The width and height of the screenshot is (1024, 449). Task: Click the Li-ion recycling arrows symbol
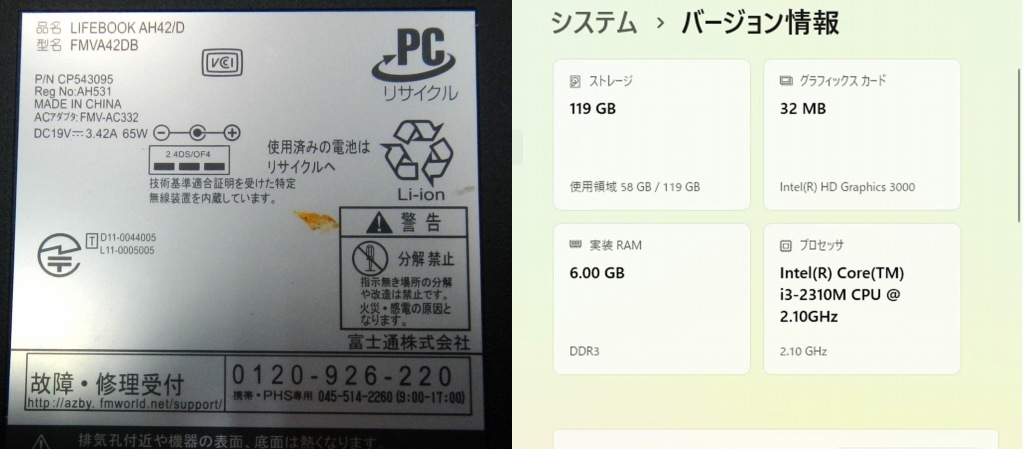(417, 153)
